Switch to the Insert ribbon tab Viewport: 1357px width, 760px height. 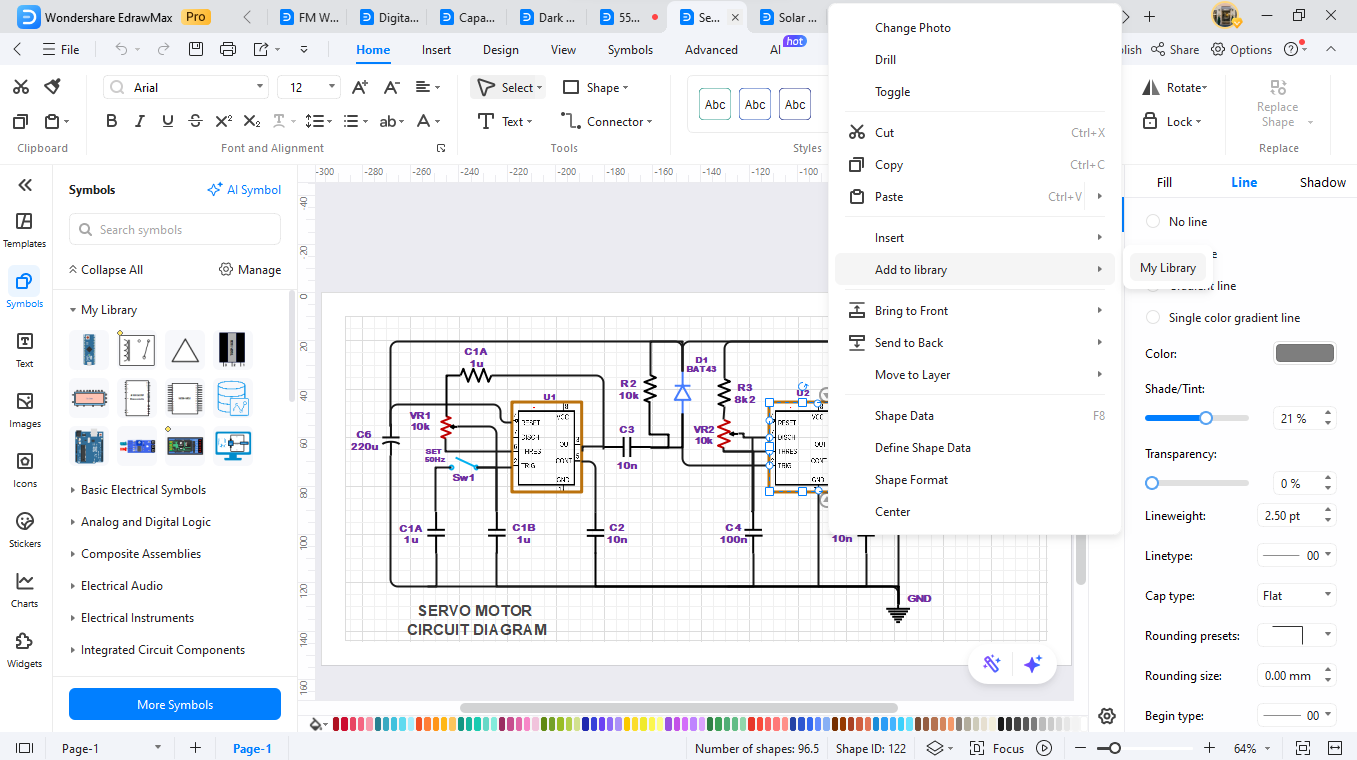coord(436,50)
